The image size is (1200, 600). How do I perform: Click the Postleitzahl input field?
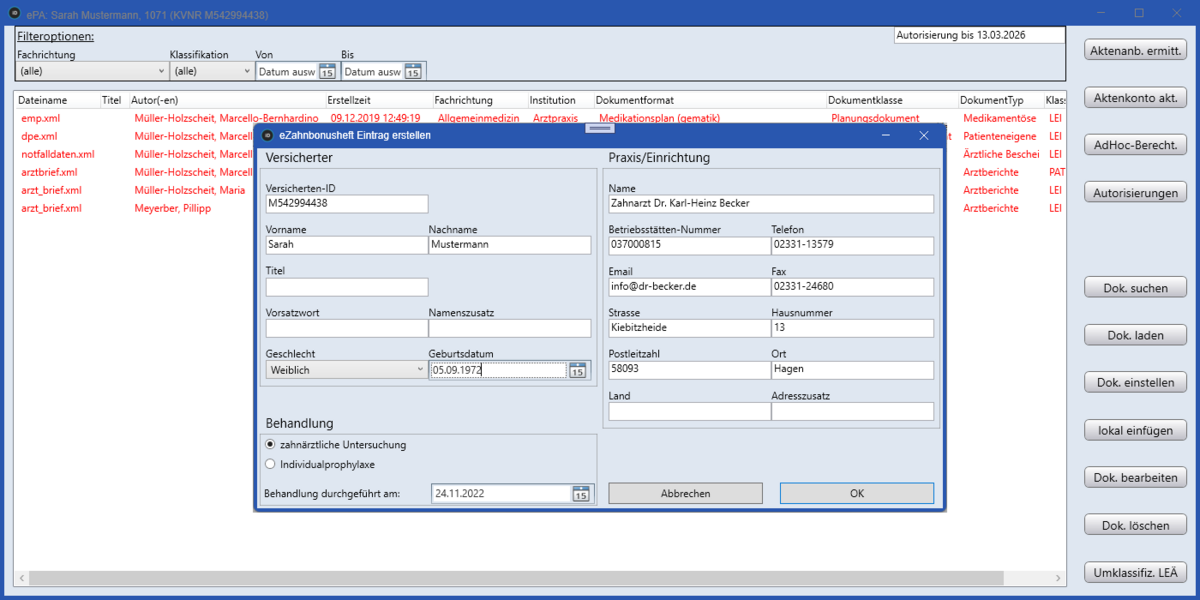[690, 370]
